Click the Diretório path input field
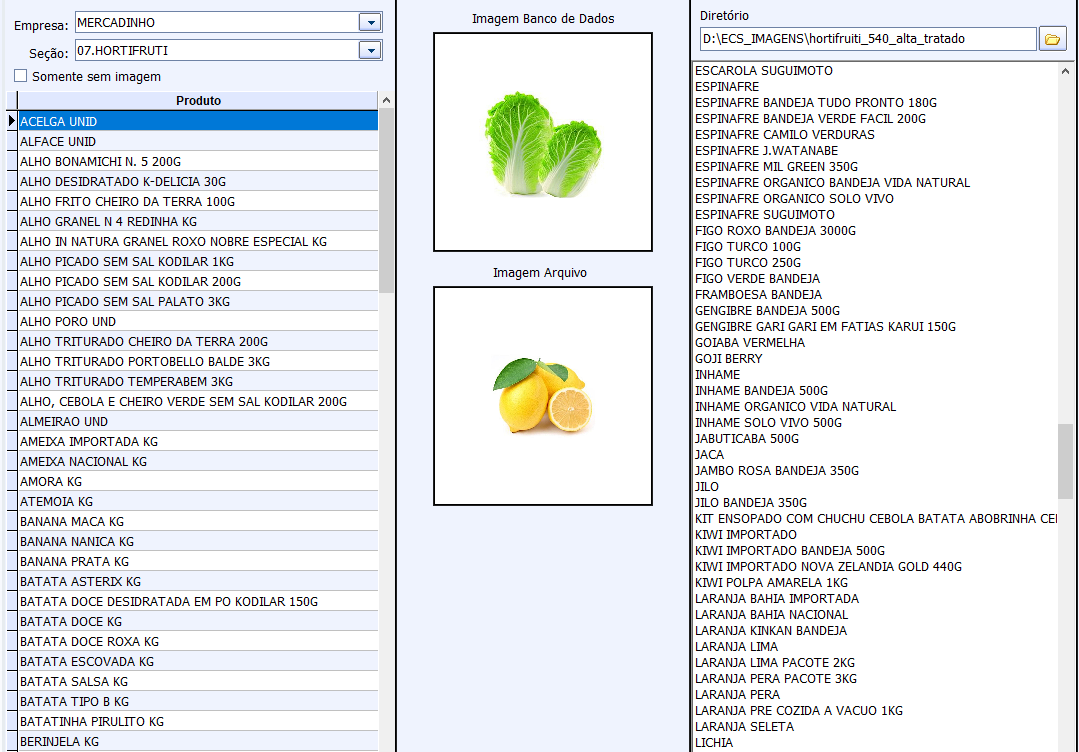This screenshot has height=752, width=1079. 867,39
